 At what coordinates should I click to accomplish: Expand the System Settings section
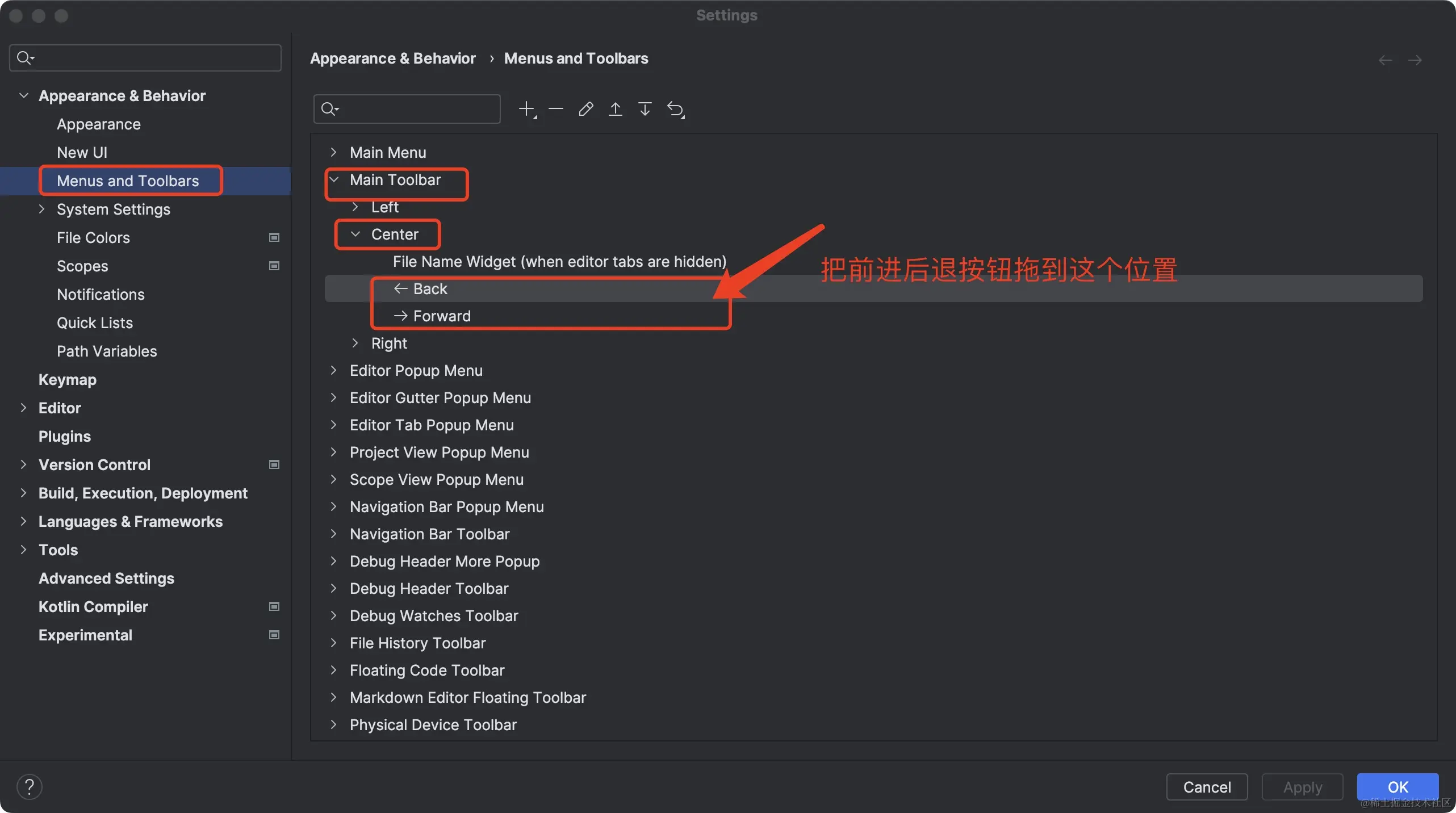pyautogui.click(x=41, y=209)
